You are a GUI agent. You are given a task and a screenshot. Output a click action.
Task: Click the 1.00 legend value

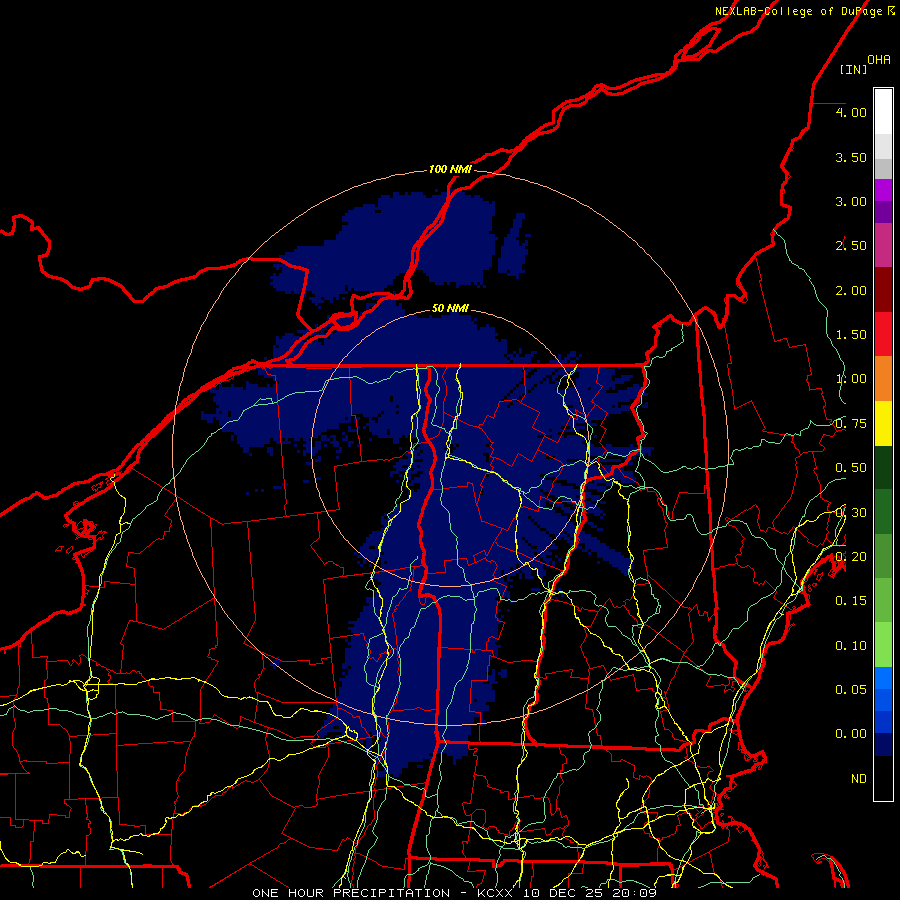[851, 379]
